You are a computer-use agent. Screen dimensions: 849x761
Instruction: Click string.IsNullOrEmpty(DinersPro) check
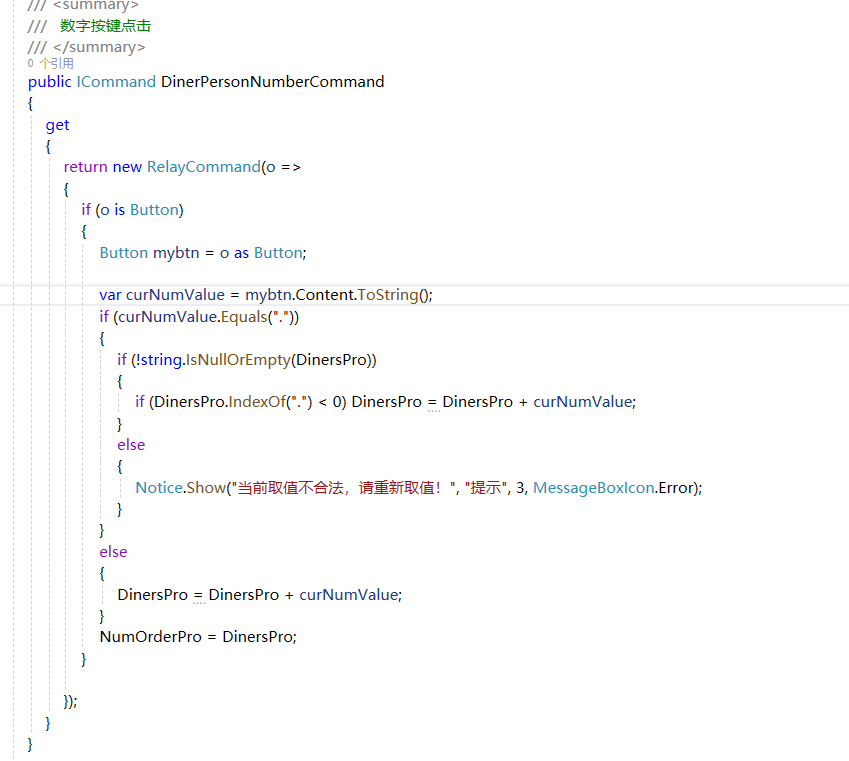pyautogui.click(x=256, y=360)
